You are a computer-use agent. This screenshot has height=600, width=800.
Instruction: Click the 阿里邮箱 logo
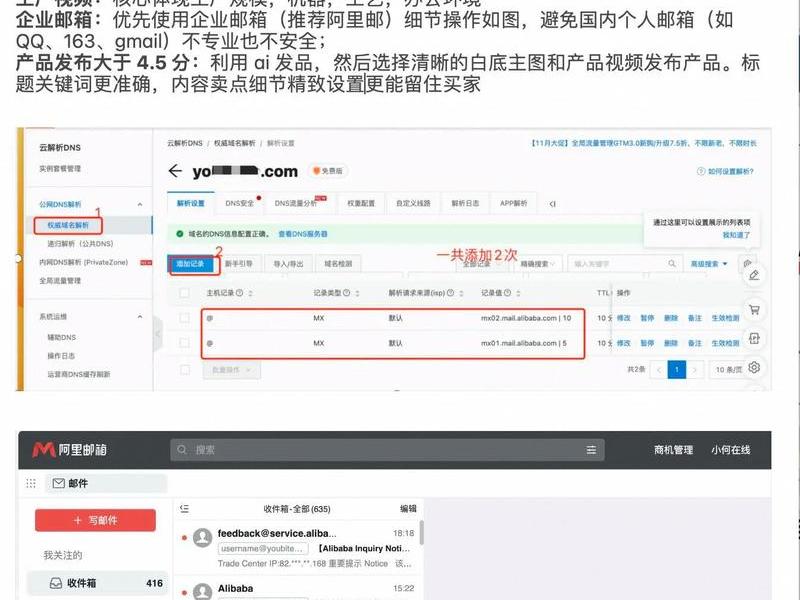[x=69, y=449]
